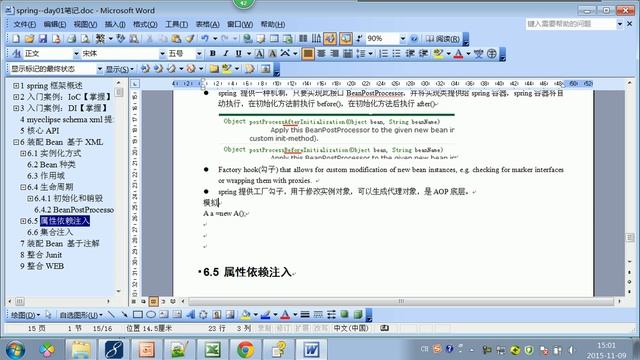Click the Open file folder icon
Viewport: 640px width, 360px height.
tap(29, 39)
